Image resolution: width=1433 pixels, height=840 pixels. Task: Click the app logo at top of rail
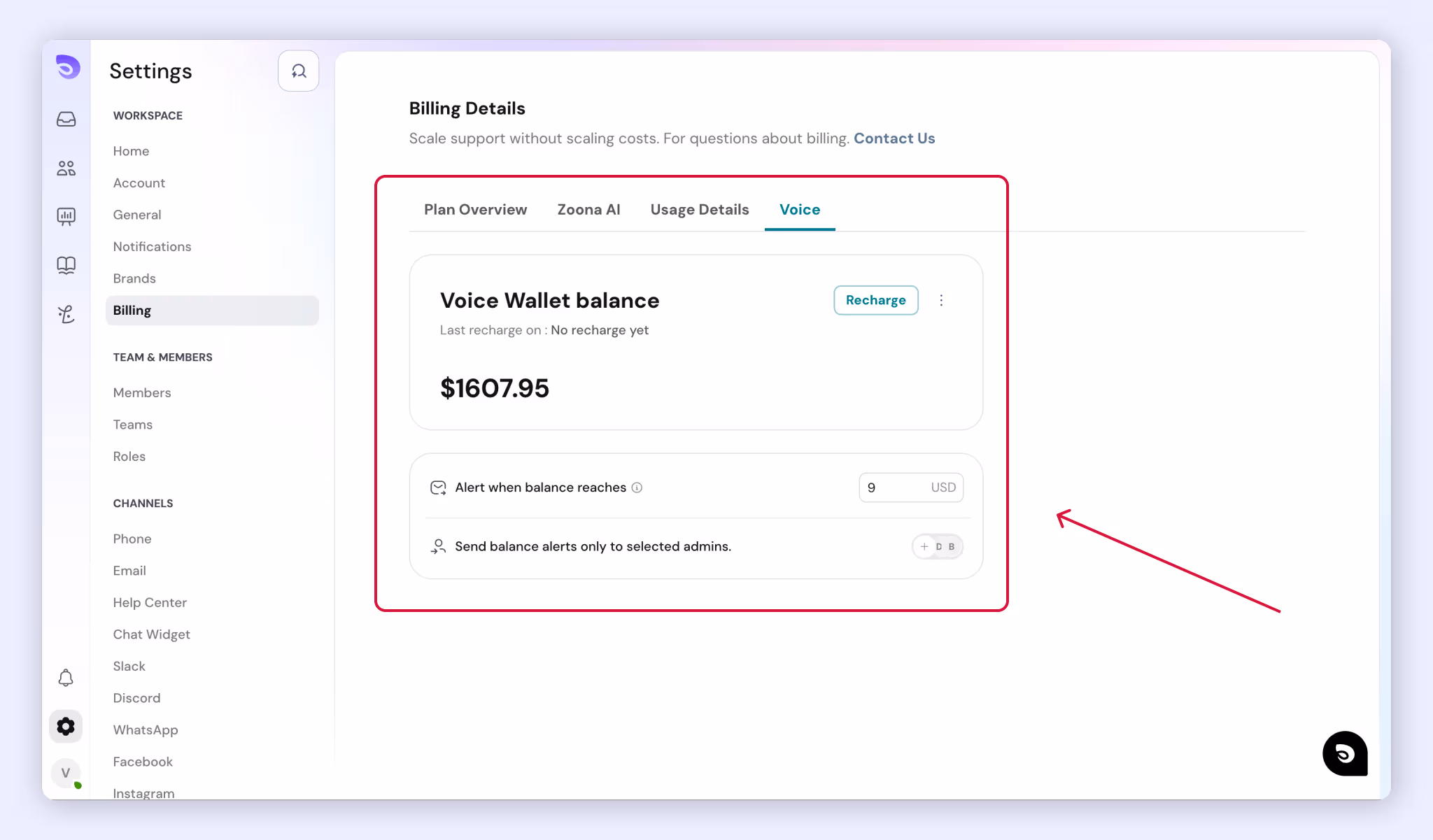tap(68, 67)
